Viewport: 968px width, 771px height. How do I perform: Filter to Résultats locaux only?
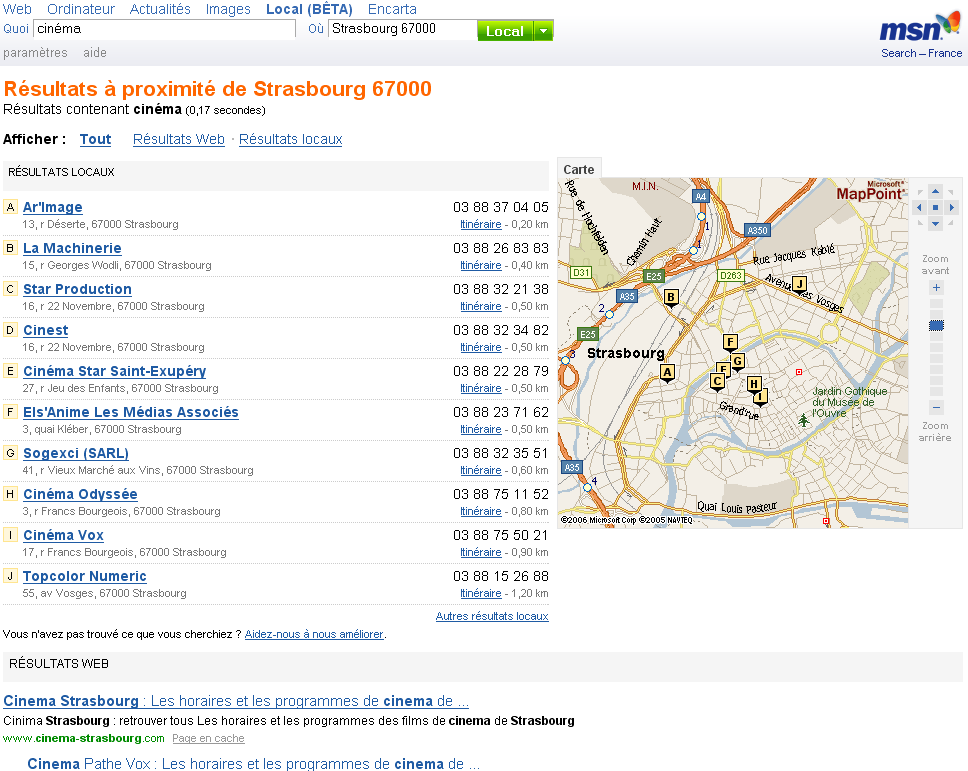(x=291, y=140)
